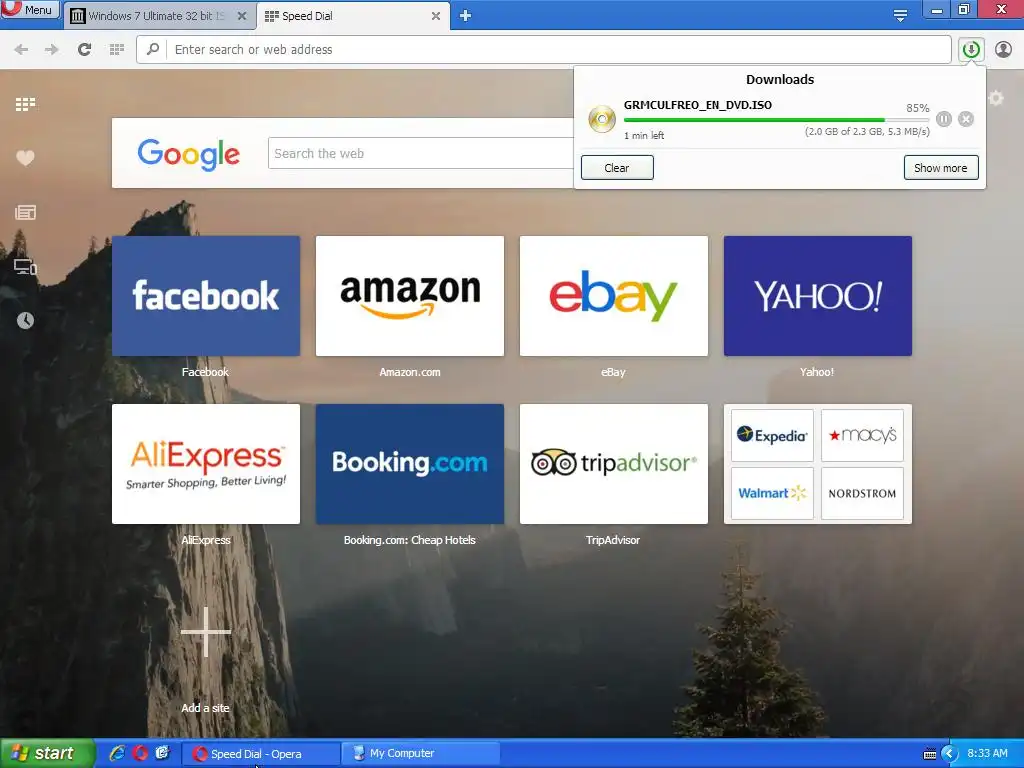Open Bookmarks heart icon in sidebar
This screenshot has width=1024, height=768.
25,158
